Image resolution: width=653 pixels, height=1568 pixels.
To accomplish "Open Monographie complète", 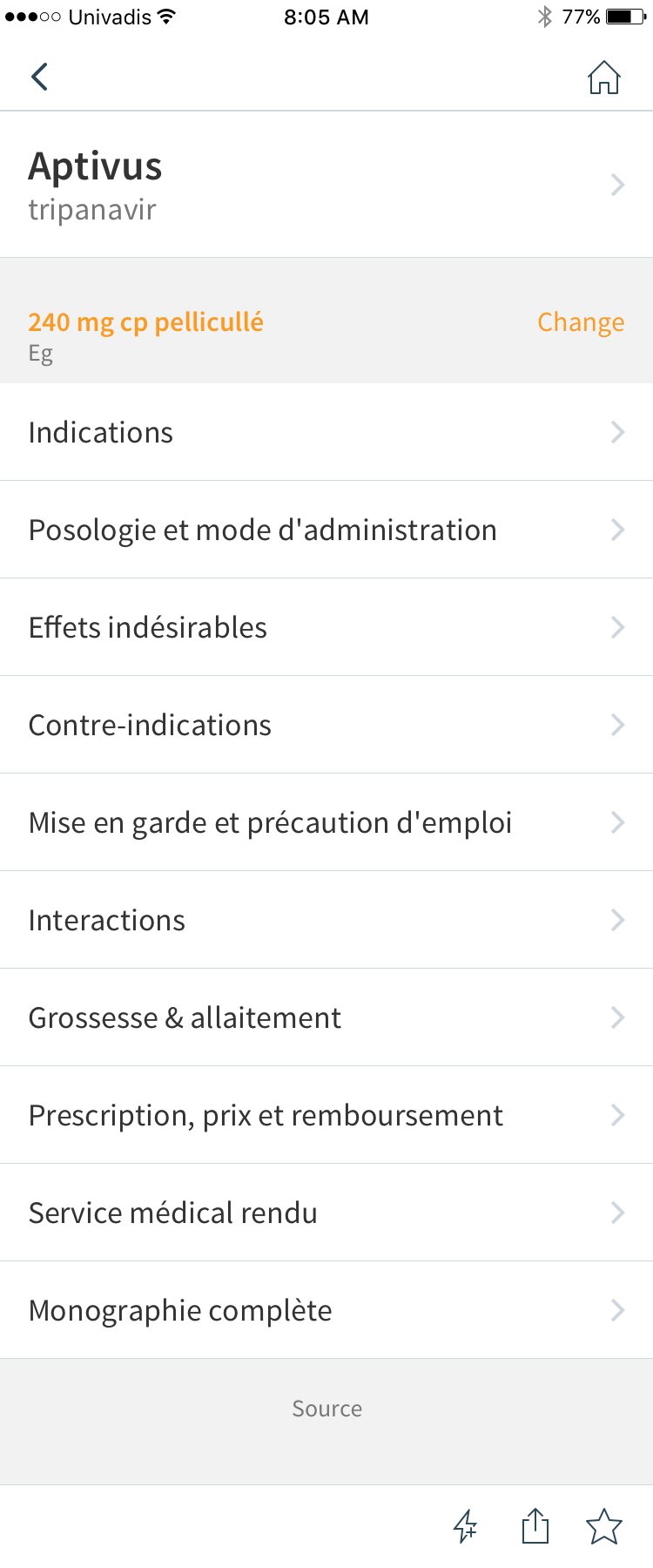I will pos(326,1310).
